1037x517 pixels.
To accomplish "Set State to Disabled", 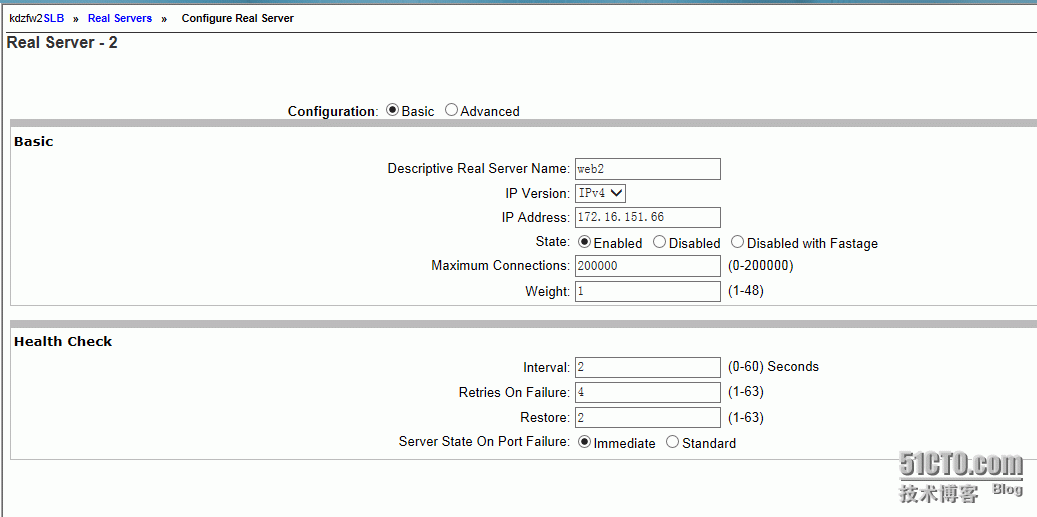I will (659, 242).
